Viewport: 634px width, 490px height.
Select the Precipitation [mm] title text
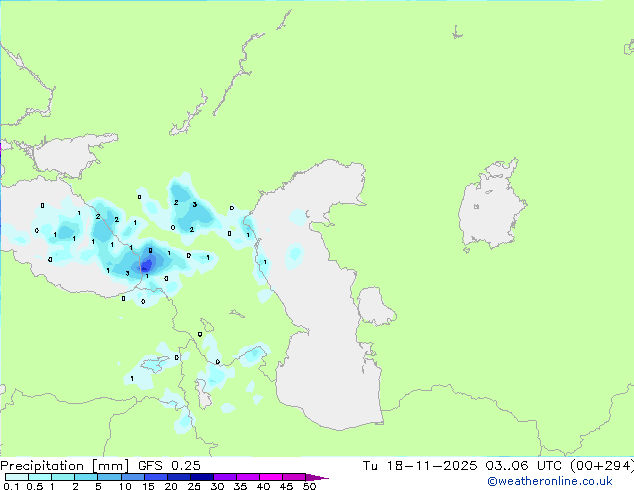(65, 466)
